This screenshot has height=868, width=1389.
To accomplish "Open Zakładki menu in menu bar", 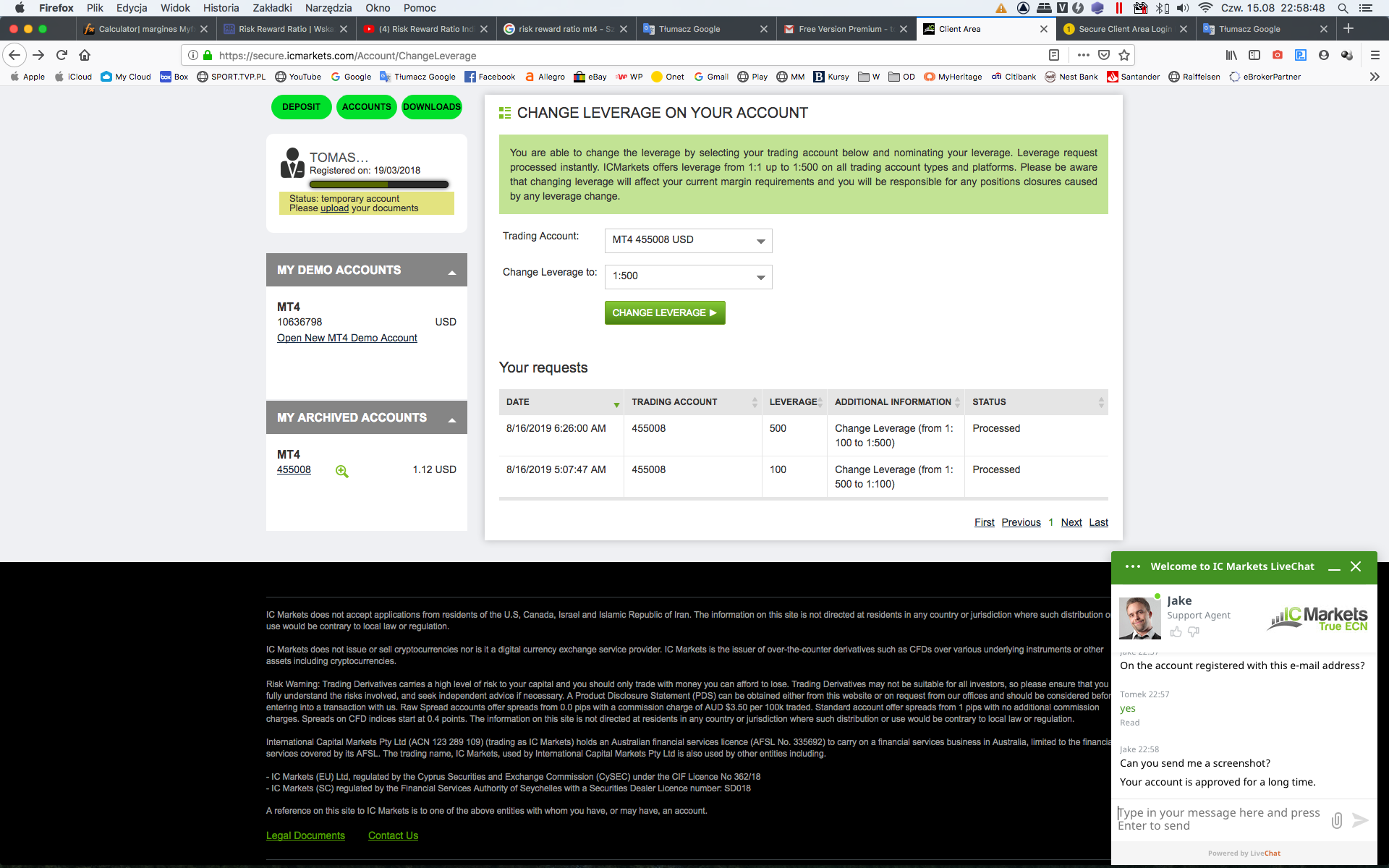I will pos(272,8).
